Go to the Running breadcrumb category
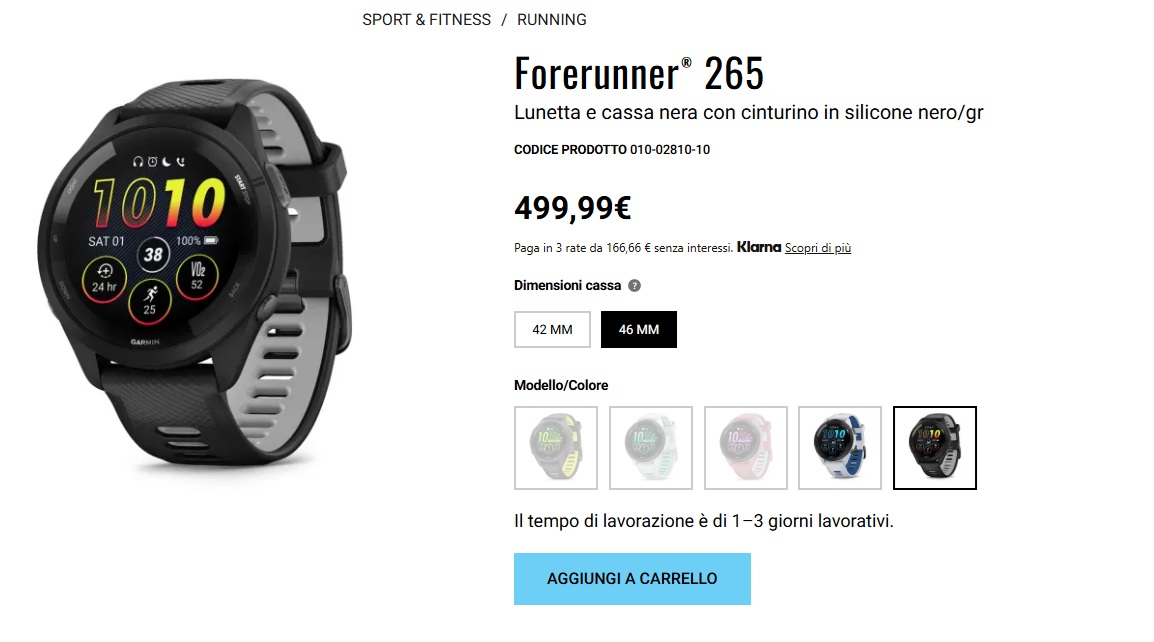The image size is (1154, 642). click(552, 20)
